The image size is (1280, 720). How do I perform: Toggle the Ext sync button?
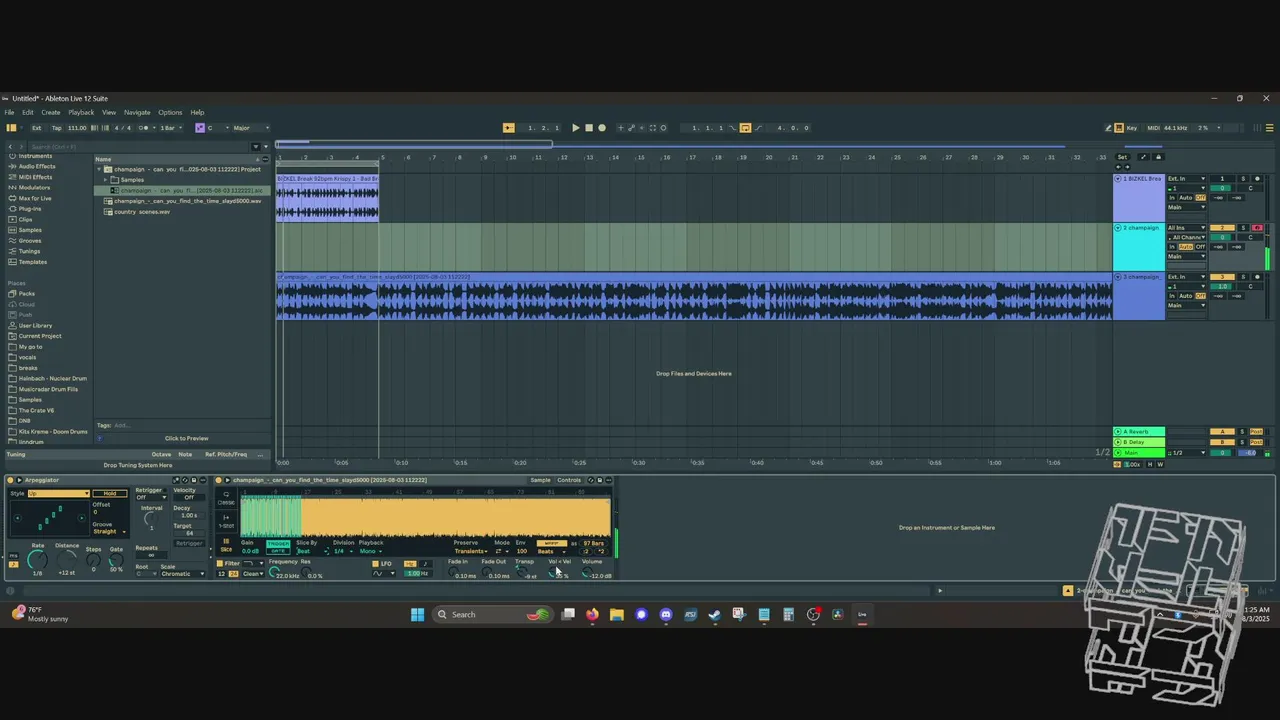point(37,128)
